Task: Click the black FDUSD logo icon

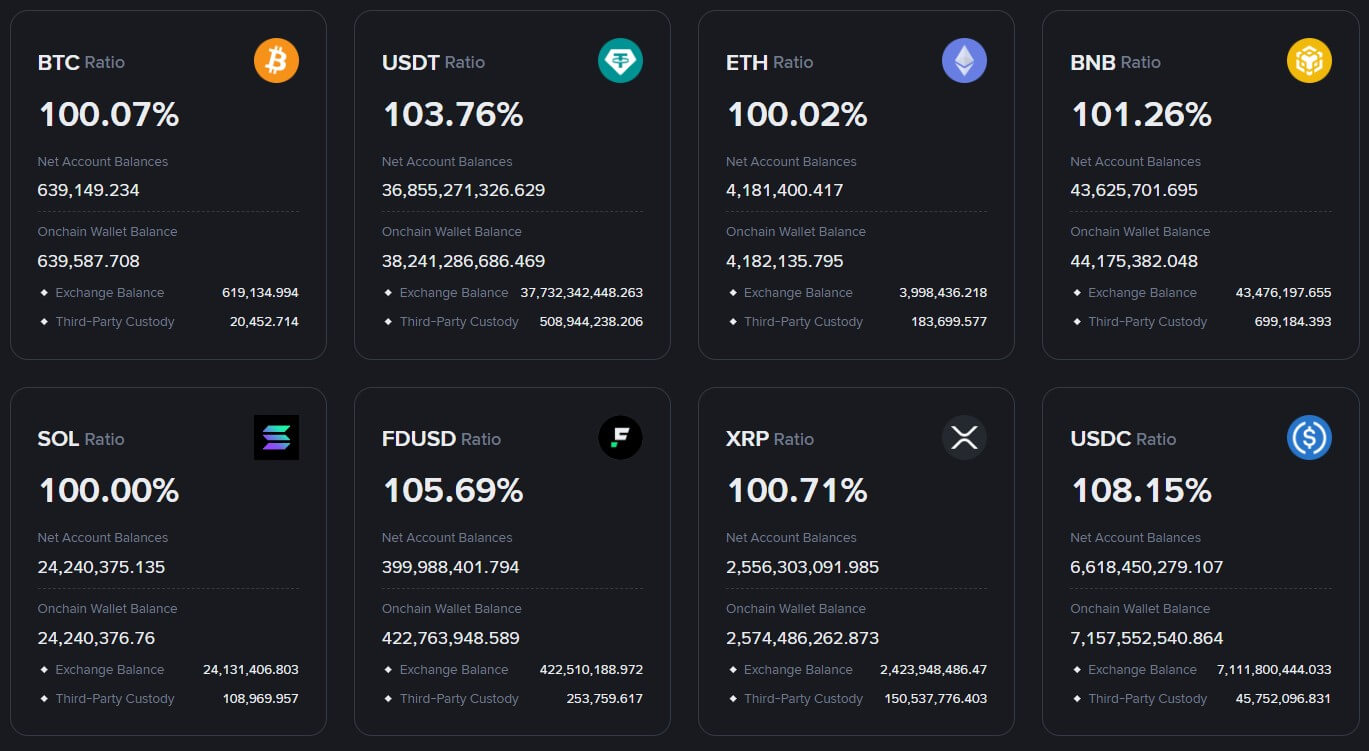Action: [x=620, y=438]
